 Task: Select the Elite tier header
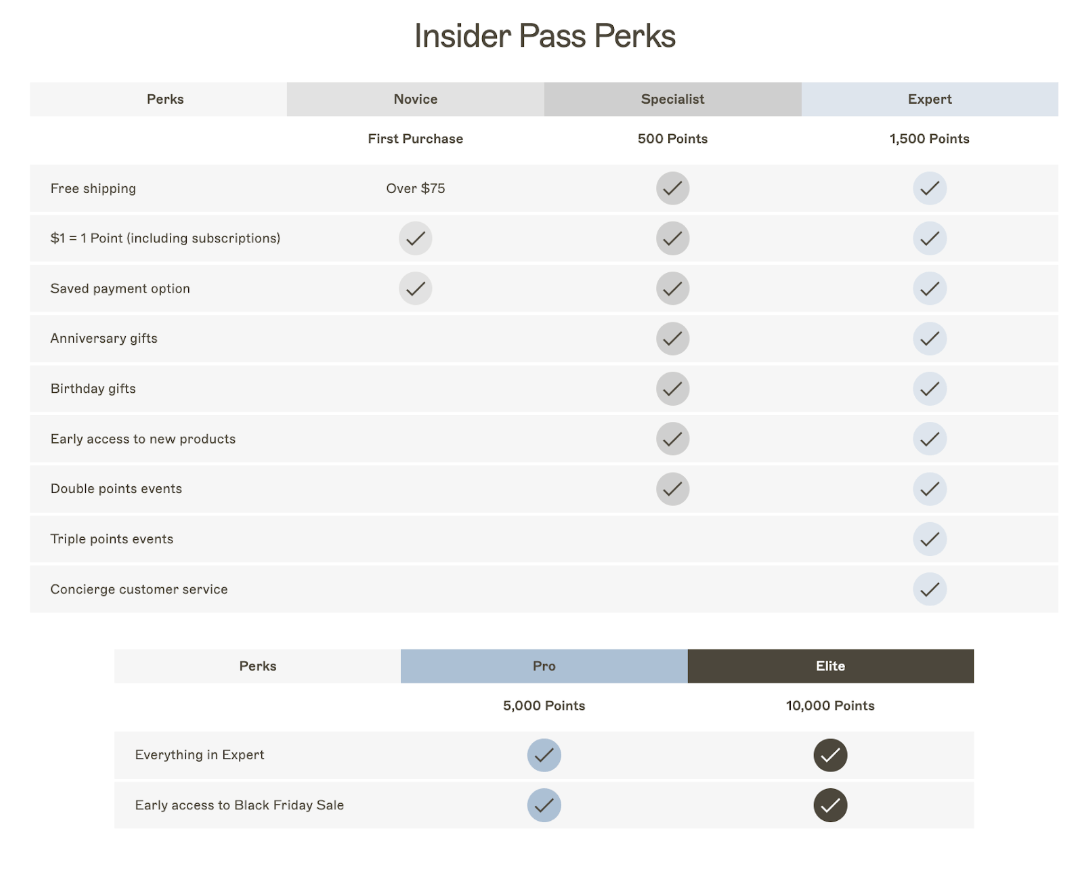(830, 666)
